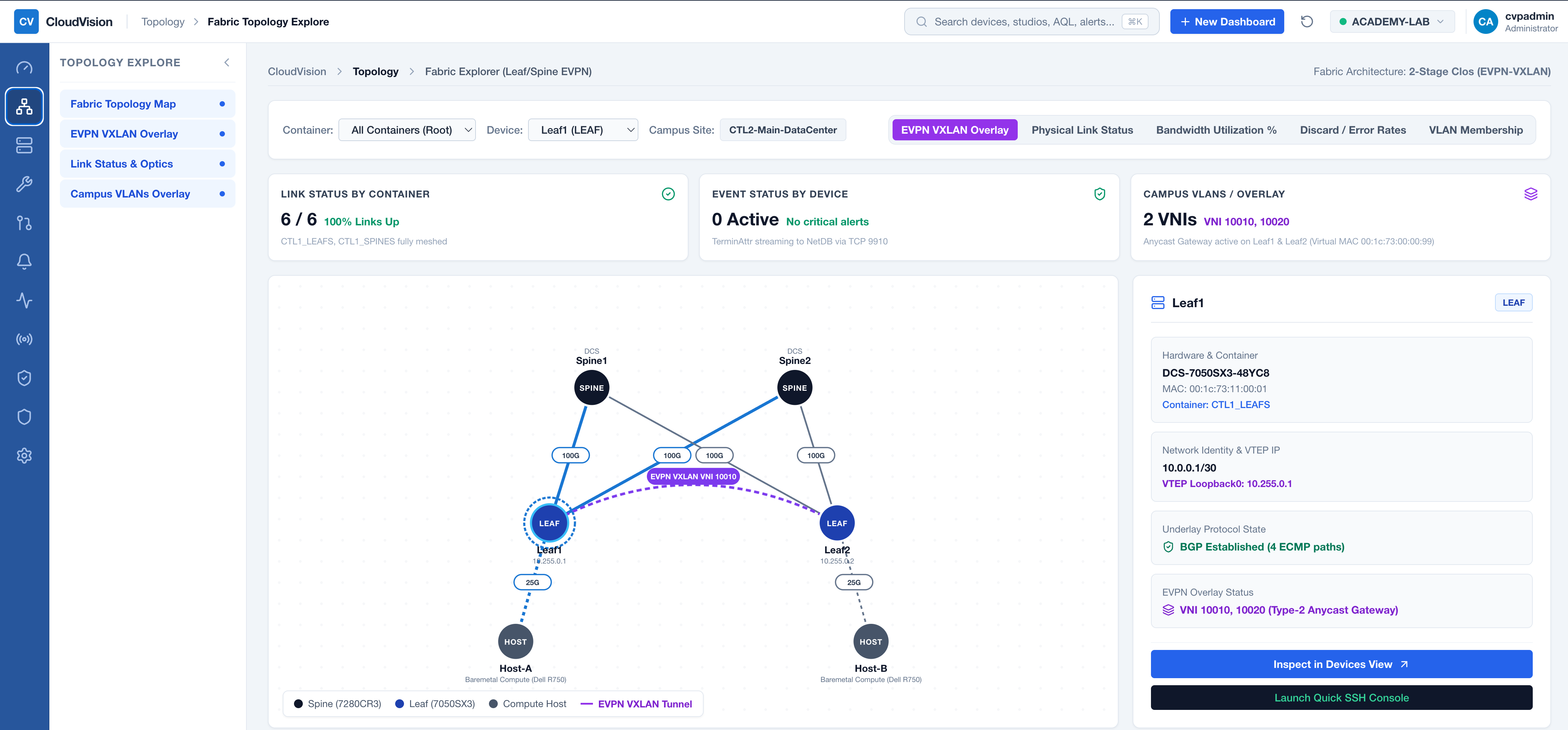Open the activity pulse icon in sidebar
The width and height of the screenshot is (1568, 730).
[24, 301]
